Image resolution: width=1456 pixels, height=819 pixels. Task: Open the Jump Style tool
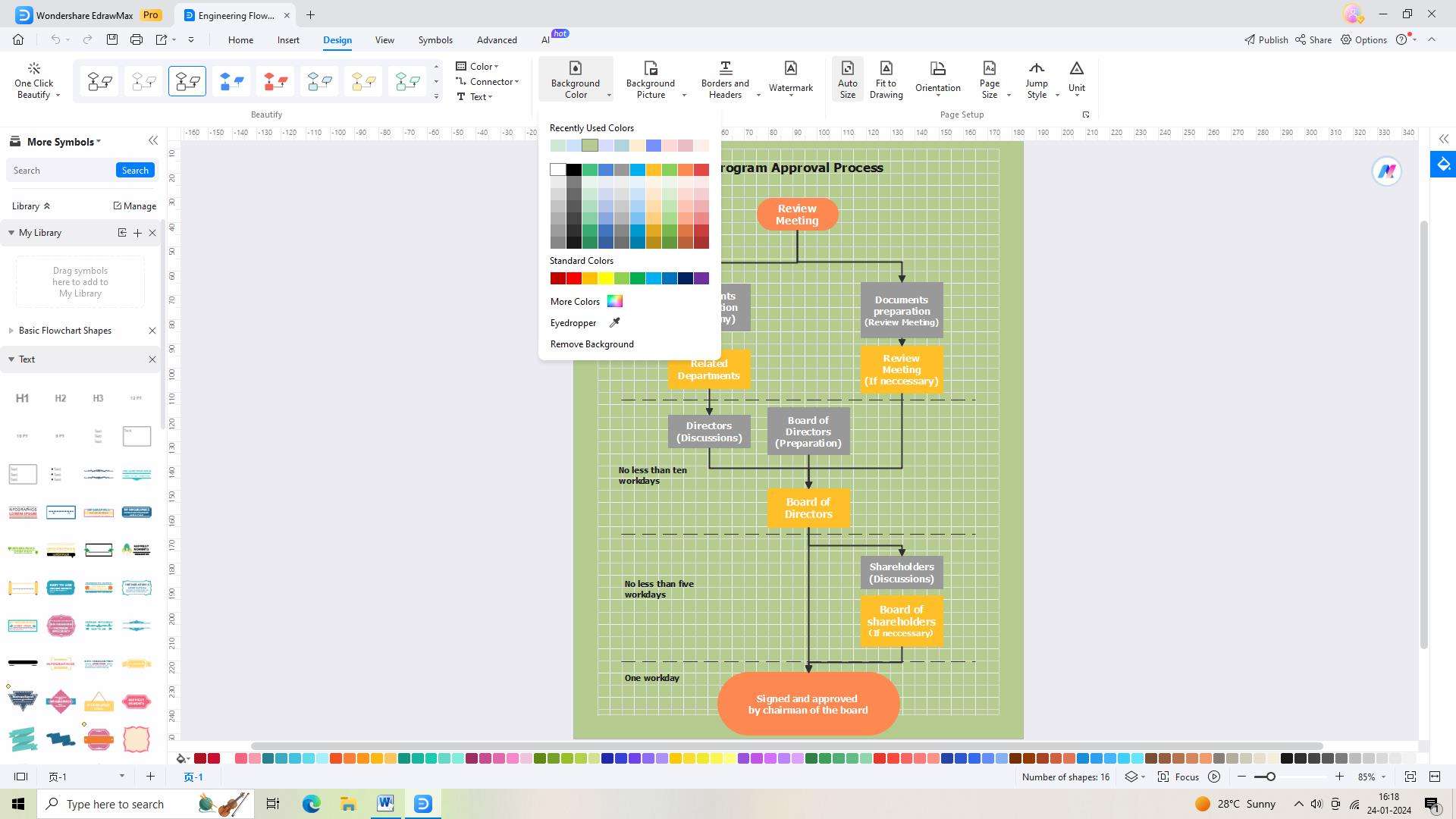[x=1037, y=80]
